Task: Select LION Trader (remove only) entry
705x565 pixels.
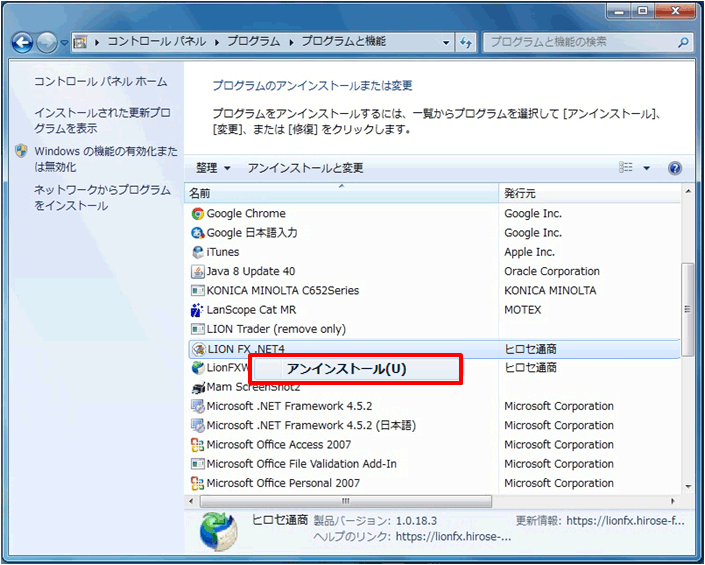Action: (x=276, y=329)
